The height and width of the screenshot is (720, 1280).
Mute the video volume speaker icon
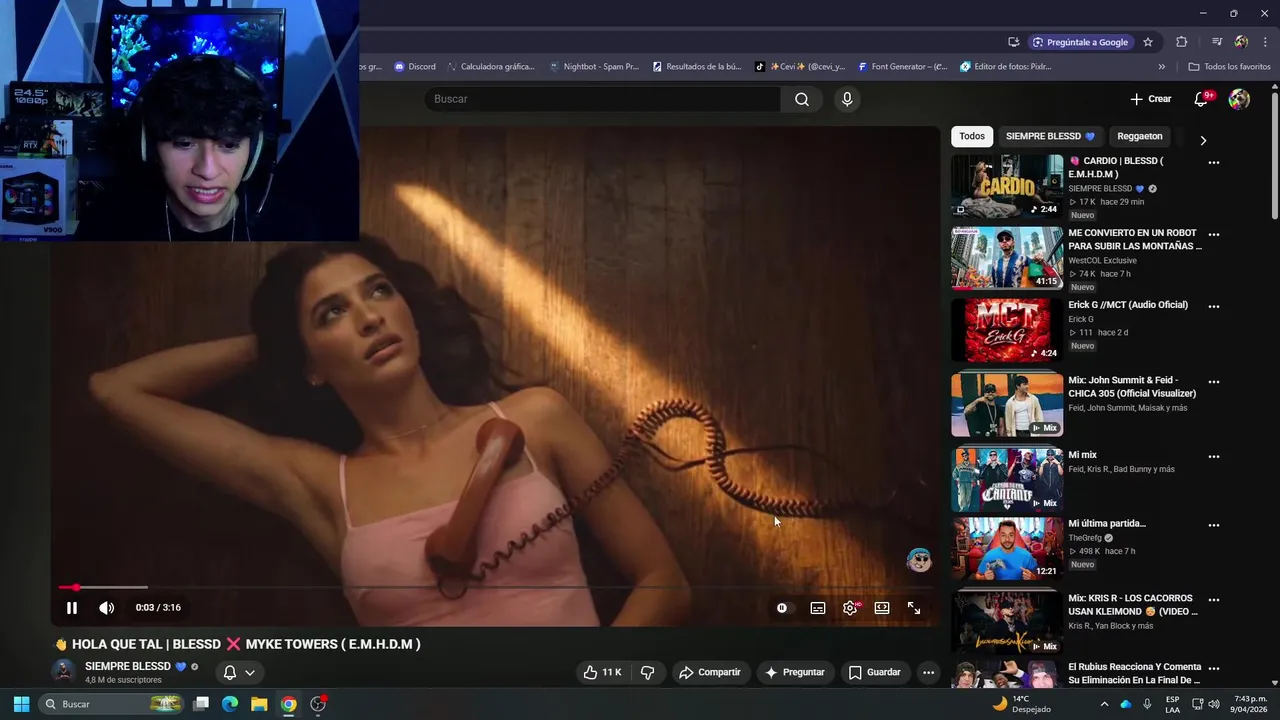pyautogui.click(x=107, y=608)
